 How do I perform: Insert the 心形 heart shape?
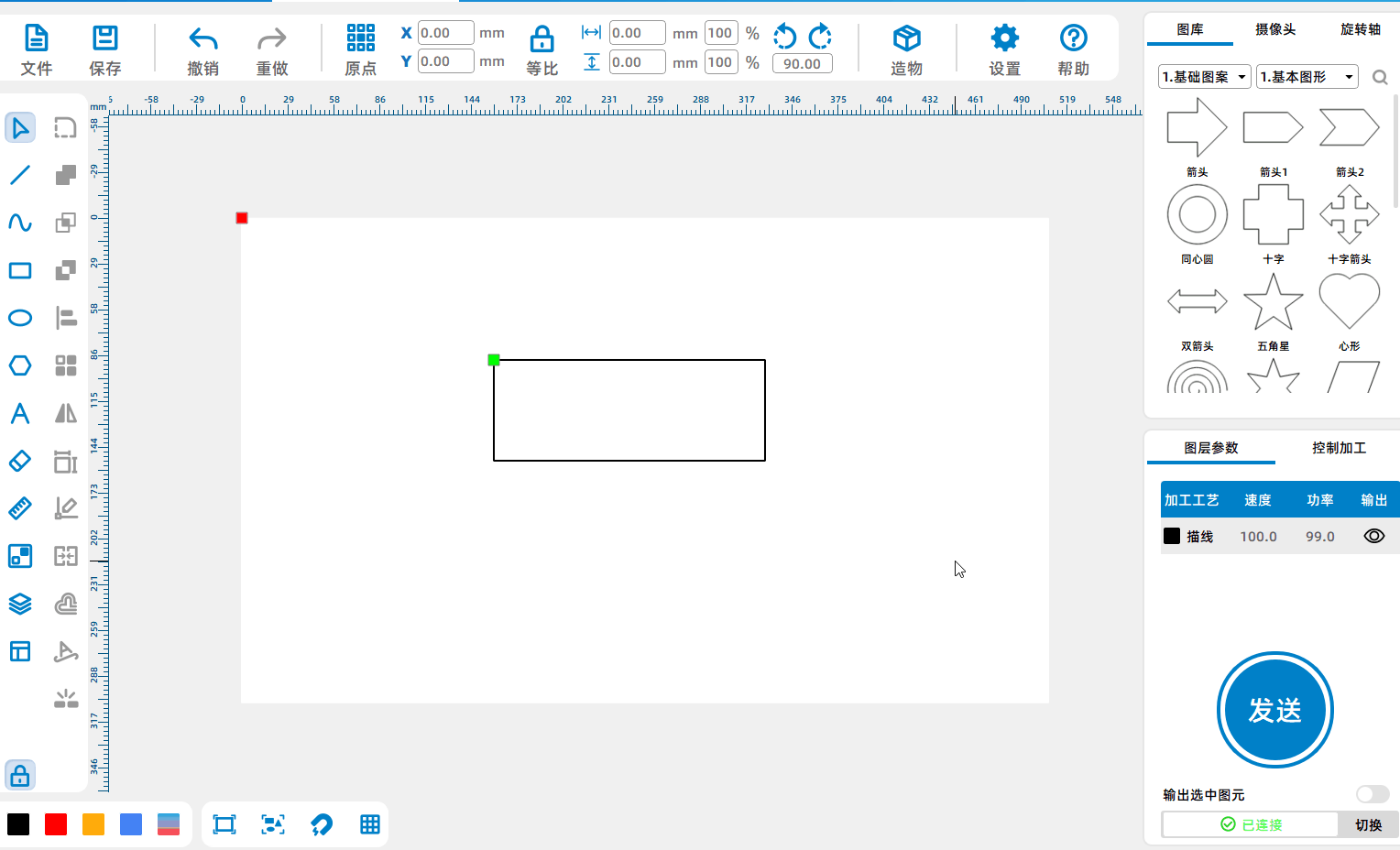point(1349,301)
